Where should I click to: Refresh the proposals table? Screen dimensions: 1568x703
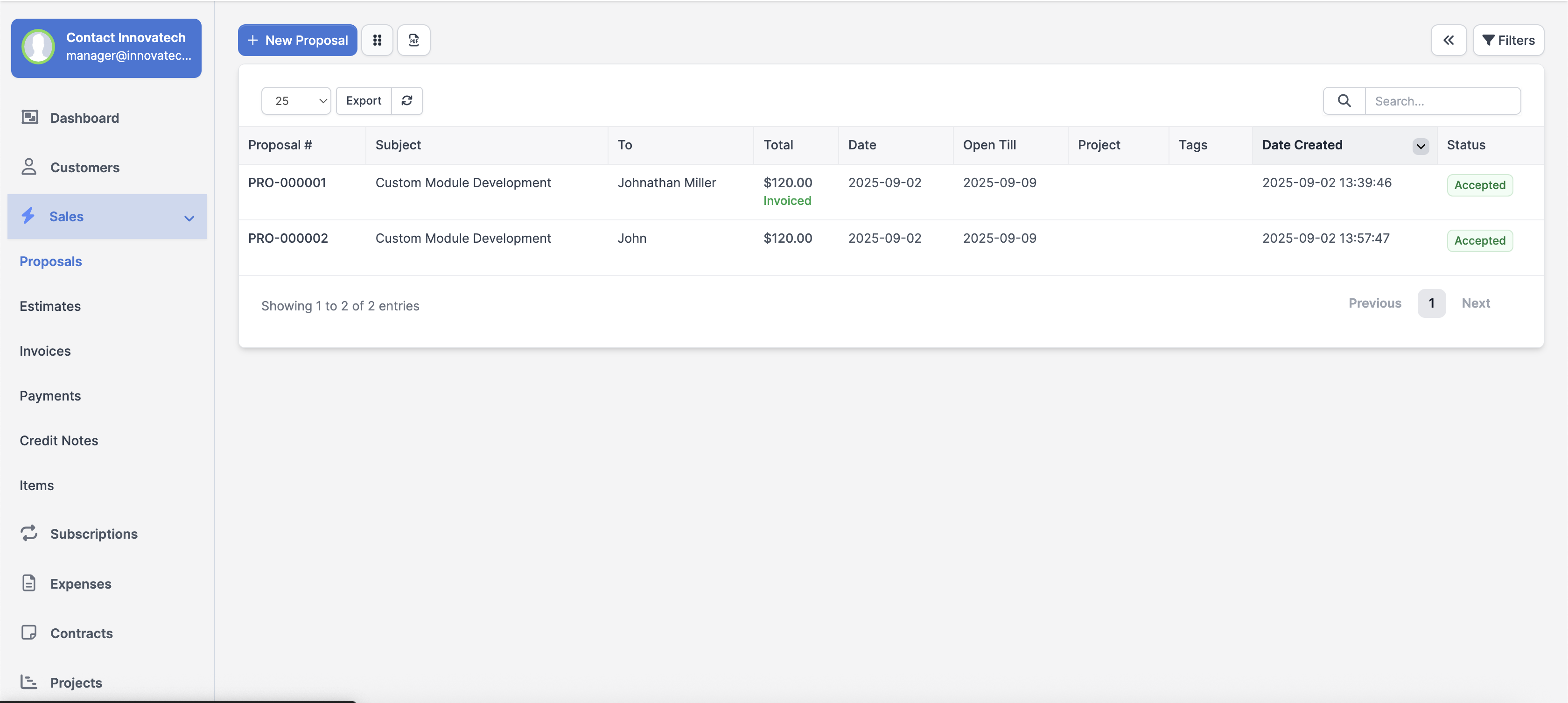coord(406,100)
